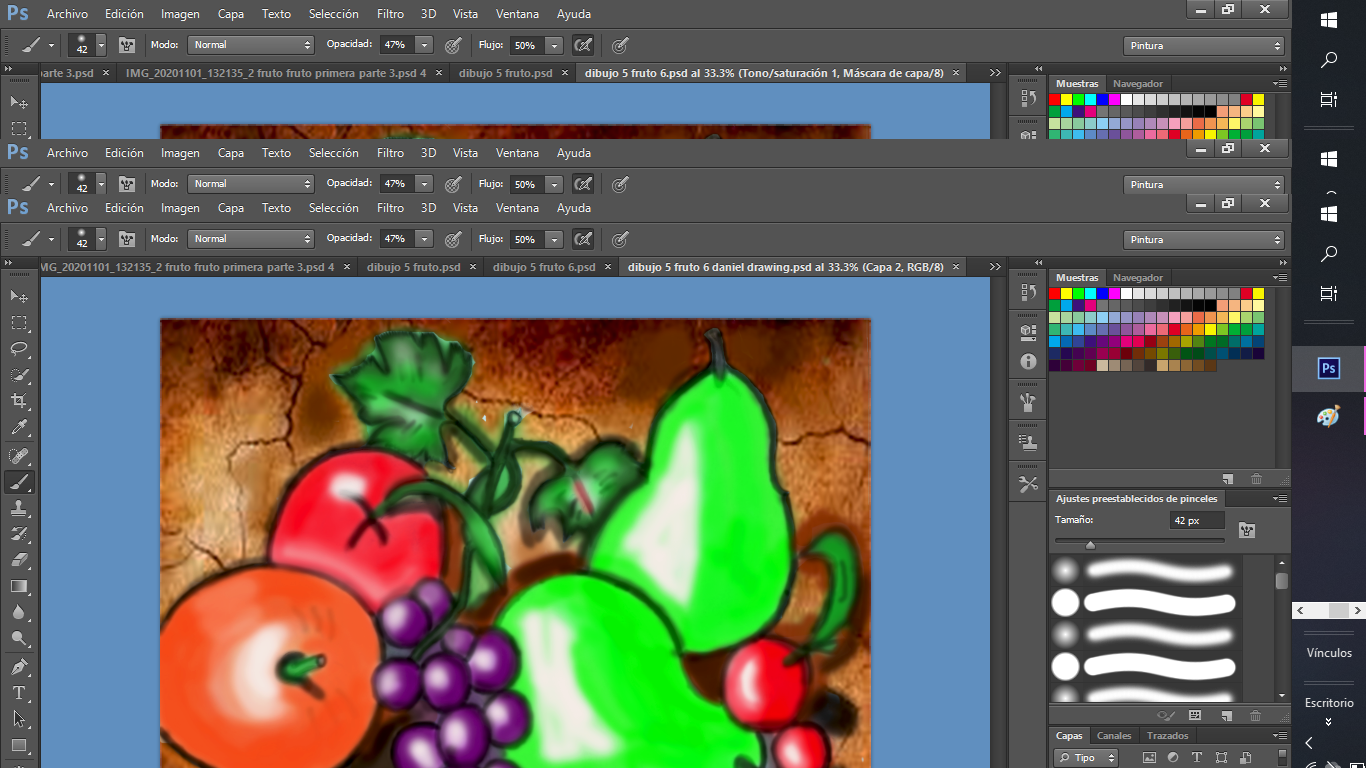This screenshot has height=768, width=1366.
Task: Open Paint app from Windows taskbar
Action: pyautogui.click(x=1328, y=417)
